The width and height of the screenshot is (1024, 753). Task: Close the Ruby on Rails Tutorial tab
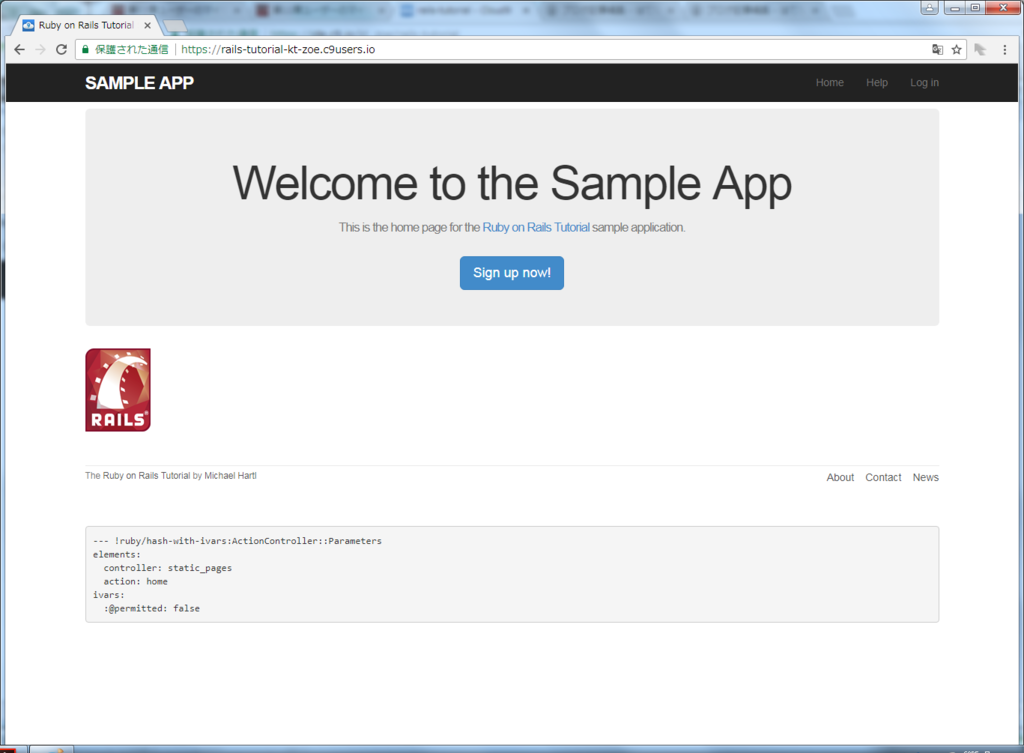148,25
